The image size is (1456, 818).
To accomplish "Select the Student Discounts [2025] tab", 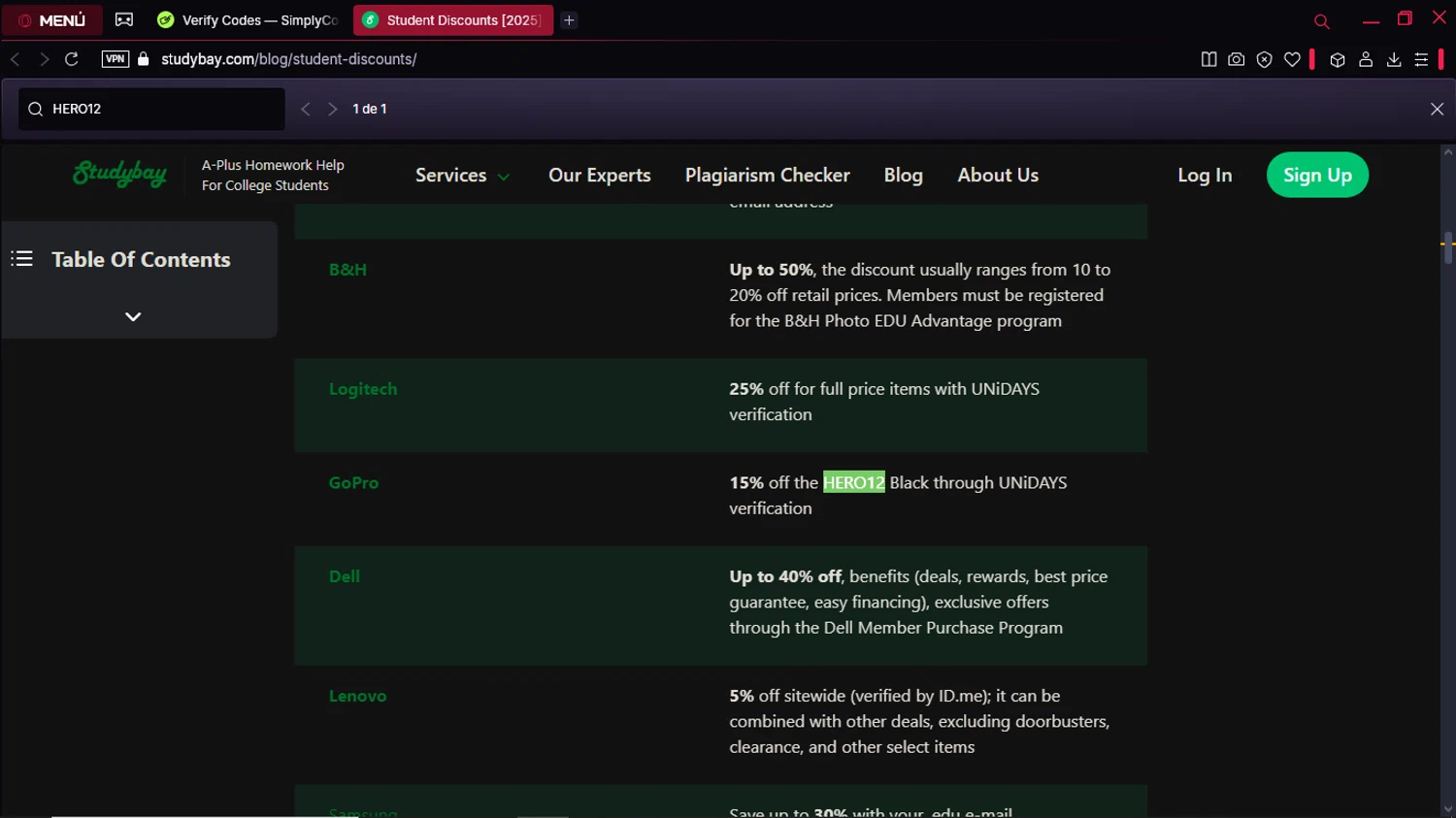I will pyautogui.click(x=453, y=19).
